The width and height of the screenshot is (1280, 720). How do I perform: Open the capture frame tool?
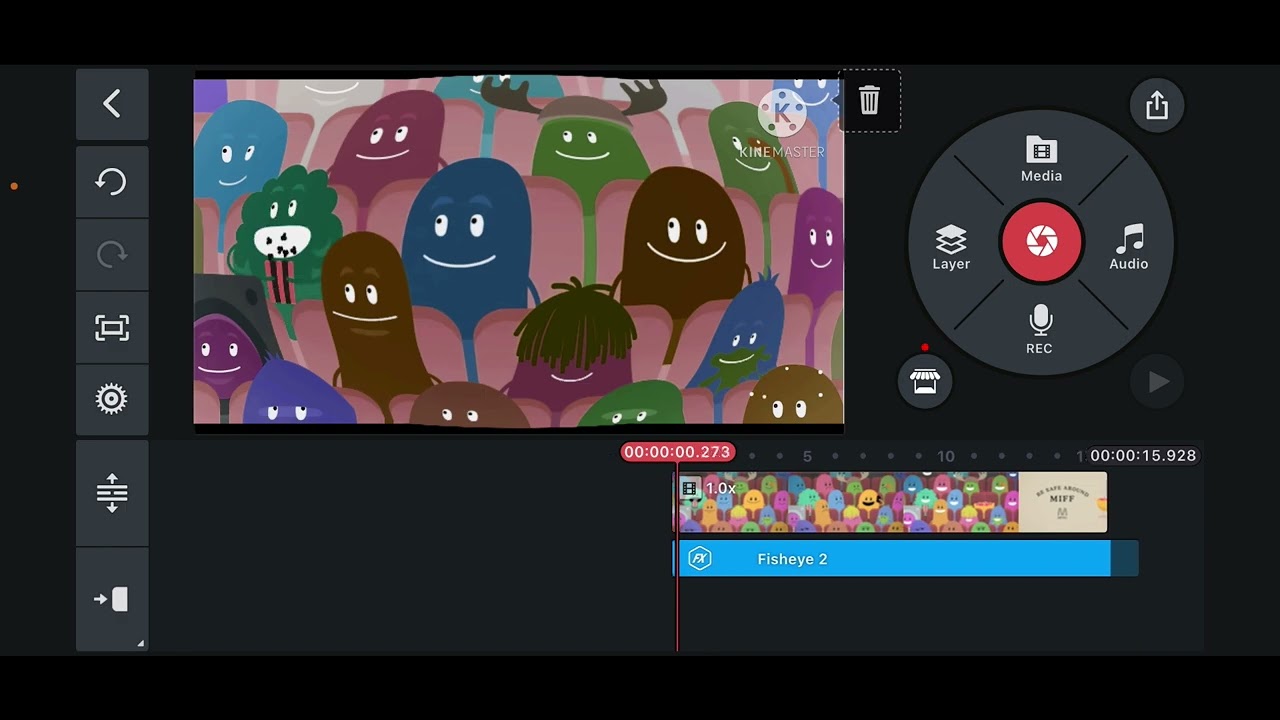click(112, 327)
